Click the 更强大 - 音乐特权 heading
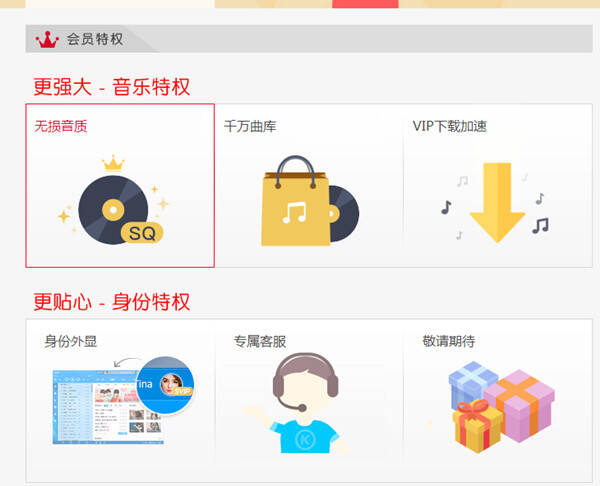600x486 pixels. [112, 86]
